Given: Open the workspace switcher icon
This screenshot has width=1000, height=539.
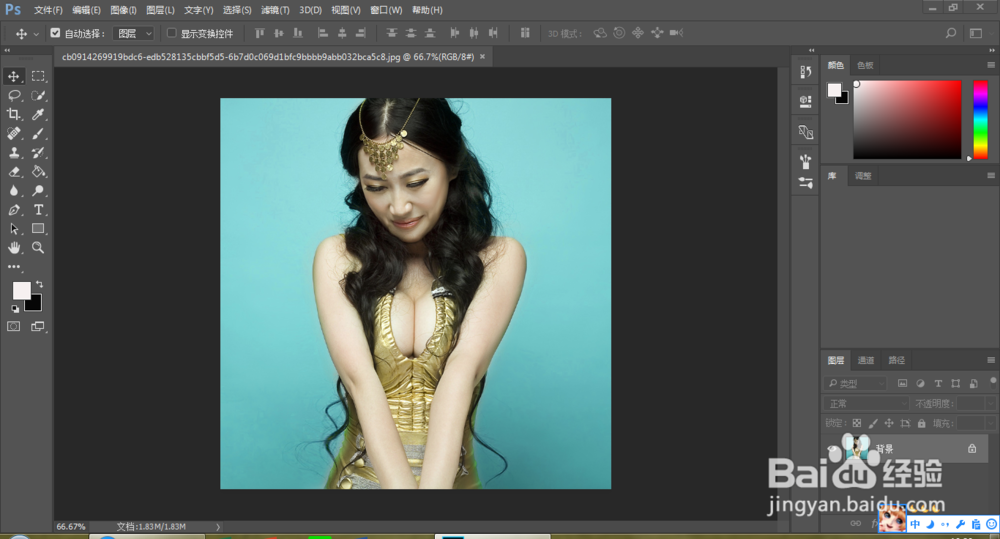Looking at the screenshot, I should pos(976,33).
